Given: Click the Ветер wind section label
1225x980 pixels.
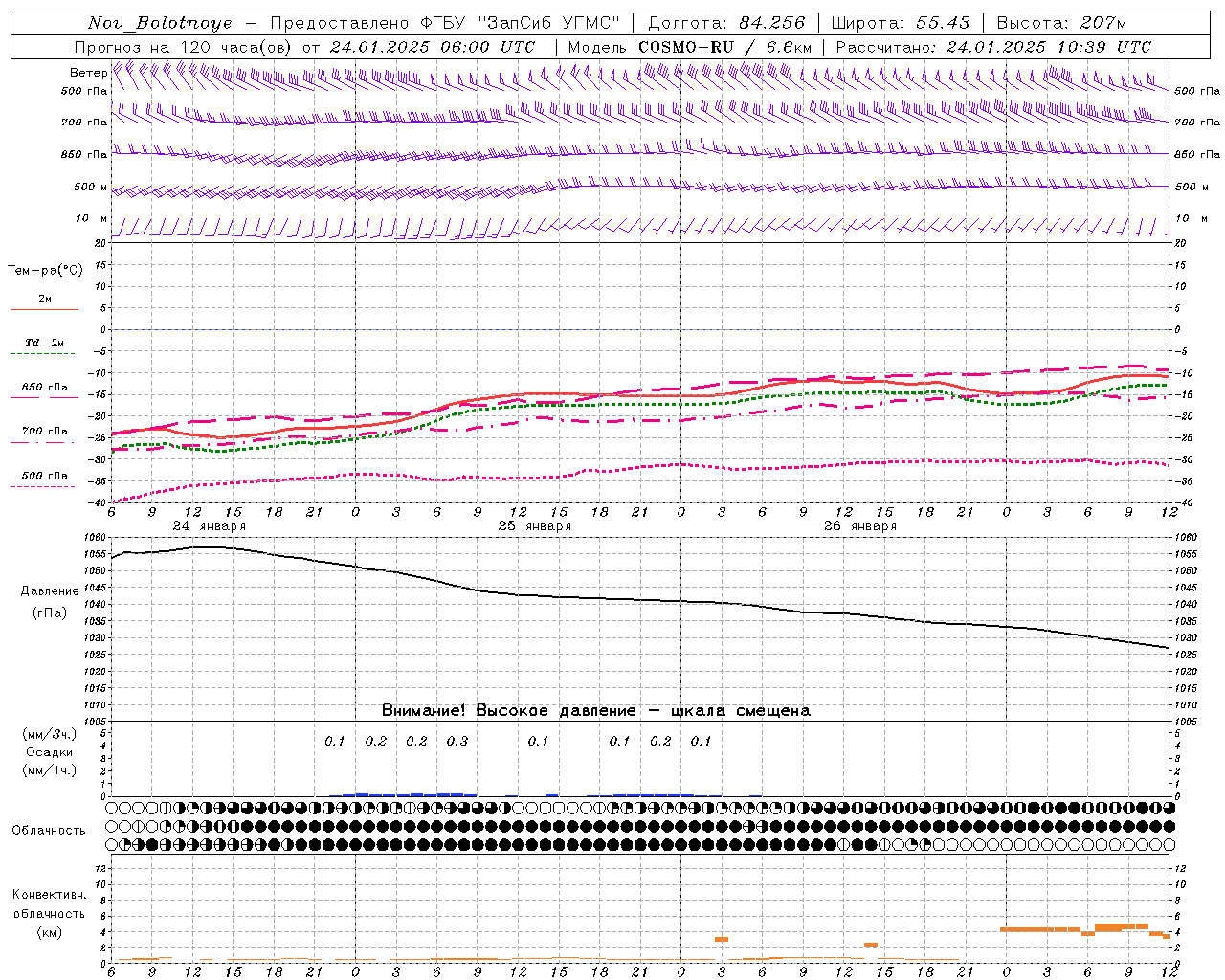Looking at the screenshot, I should (88, 73).
